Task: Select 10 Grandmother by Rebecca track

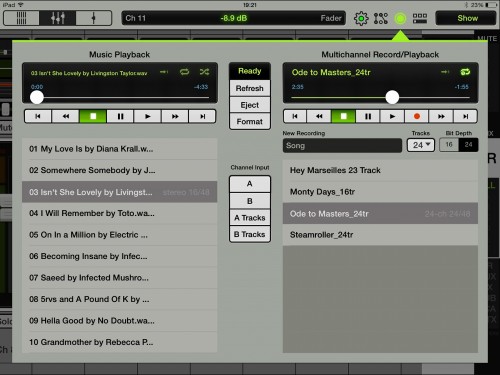Action: pyautogui.click(x=119, y=342)
